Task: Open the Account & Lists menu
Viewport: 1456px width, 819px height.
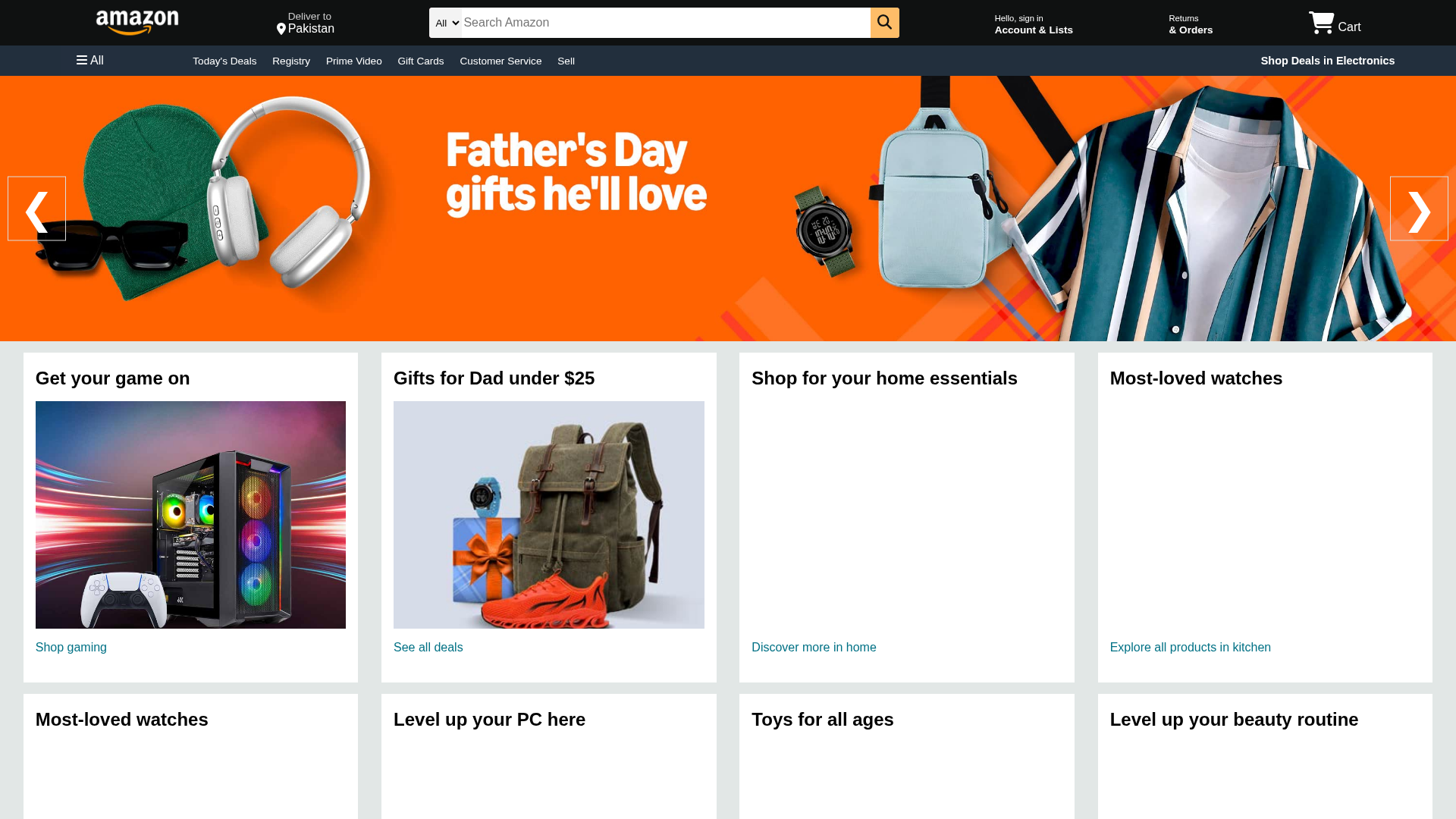Action: pyautogui.click(x=1034, y=24)
